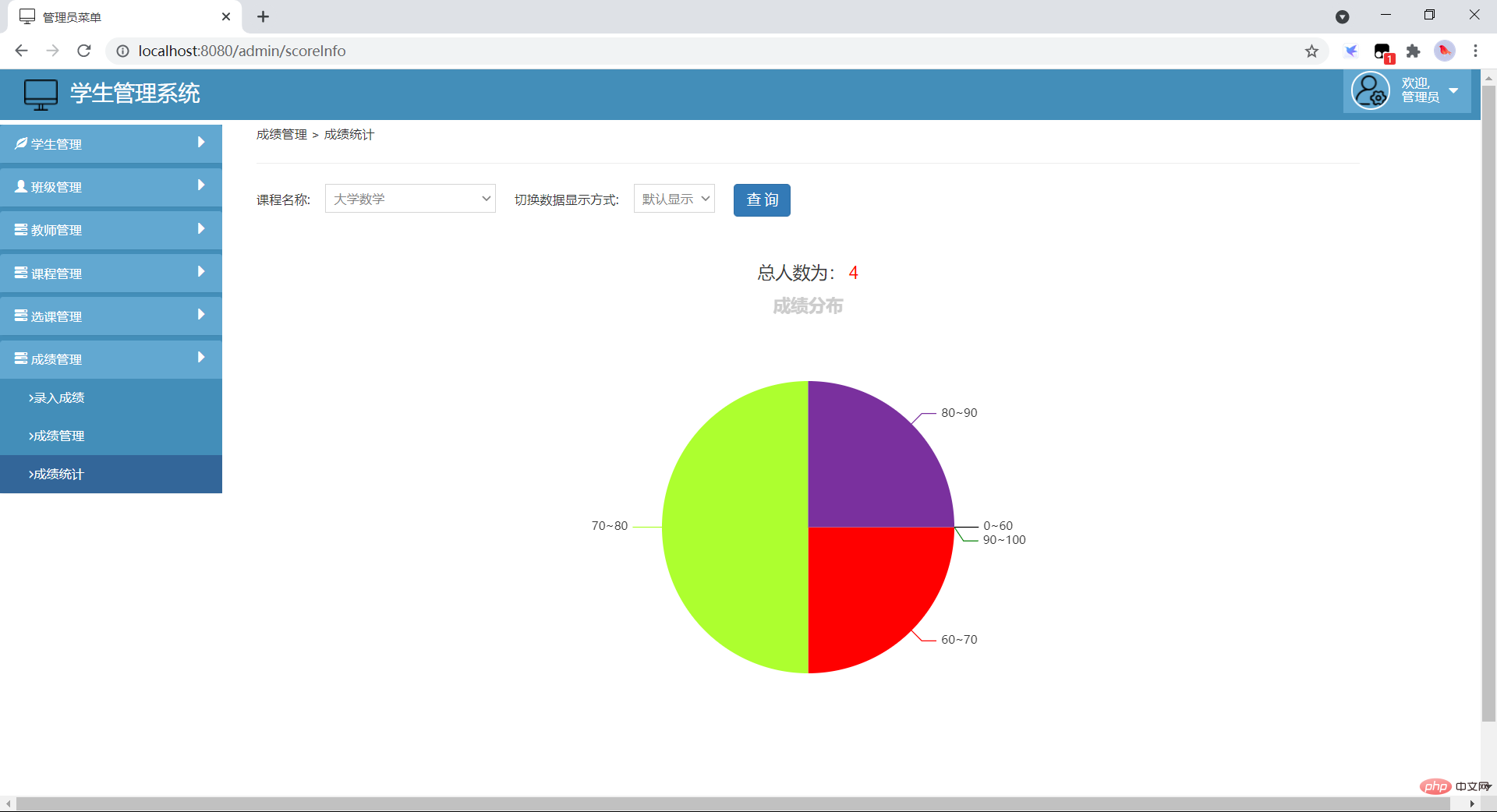1497x812 pixels.
Task: Click the 查询 button
Action: click(x=762, y=200)
